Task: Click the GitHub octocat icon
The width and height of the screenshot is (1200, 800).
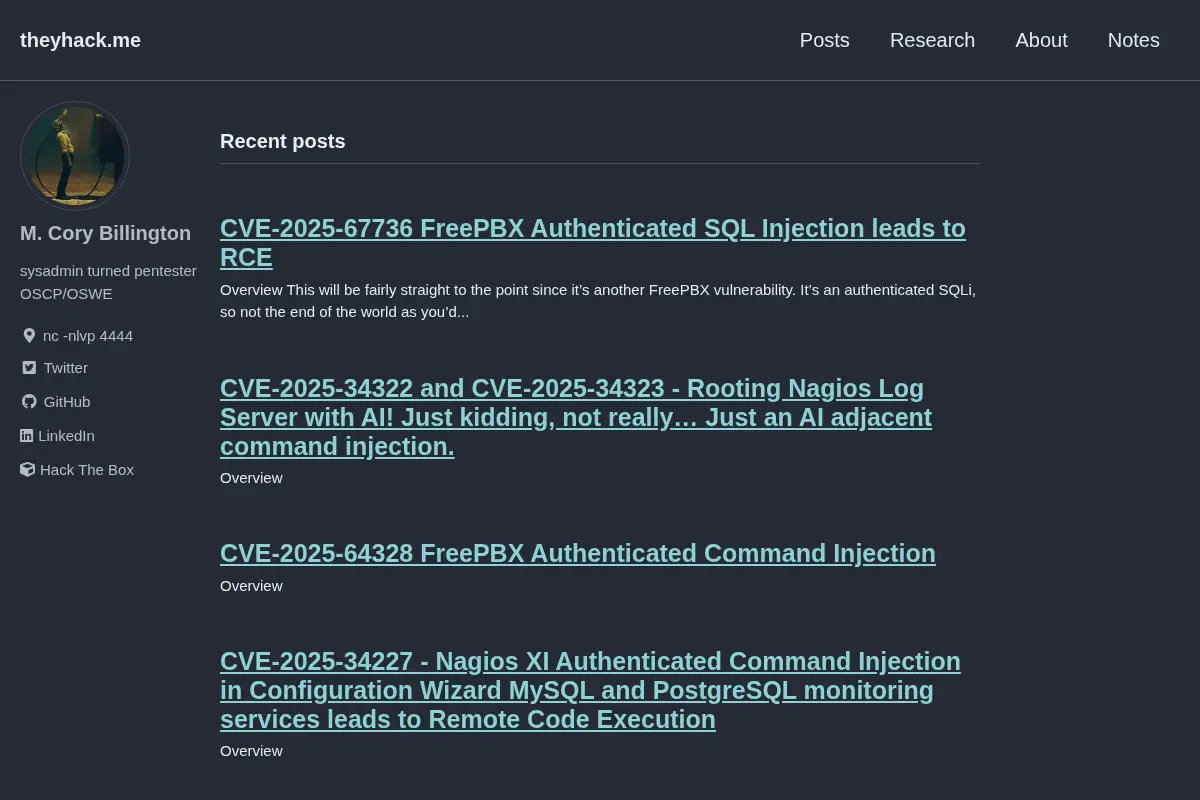Action: click(29, 402)
